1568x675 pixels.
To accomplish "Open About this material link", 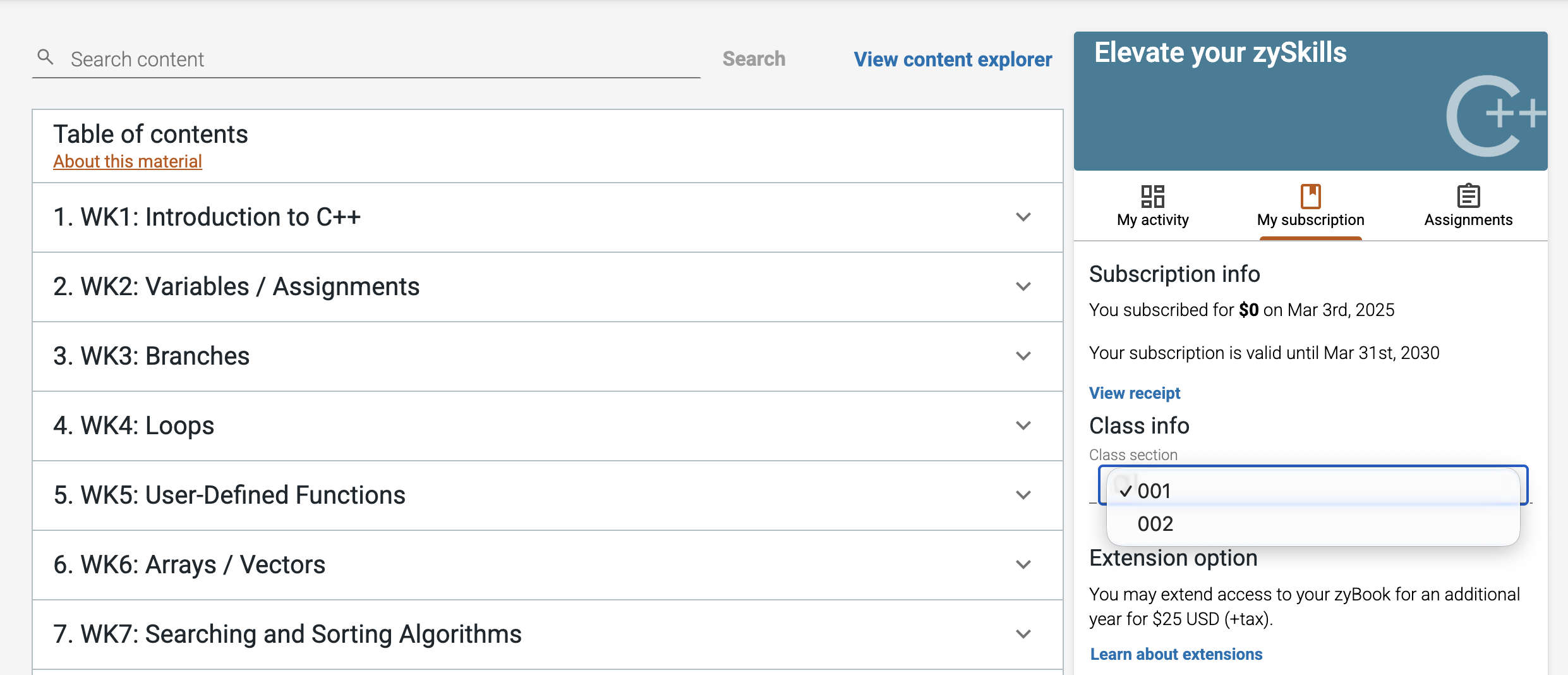I will [128, 162].
